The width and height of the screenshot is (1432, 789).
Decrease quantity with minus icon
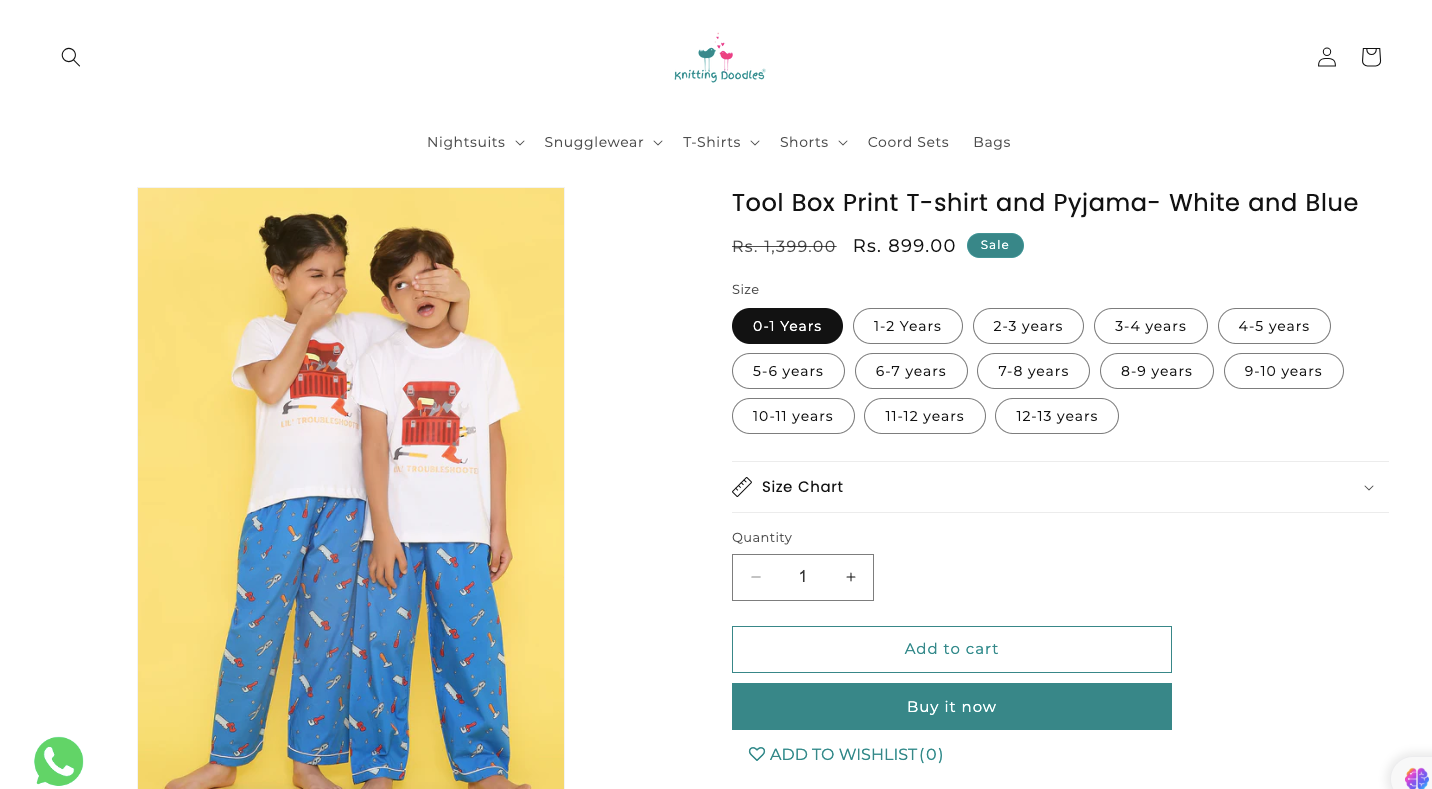click(756, 577)
